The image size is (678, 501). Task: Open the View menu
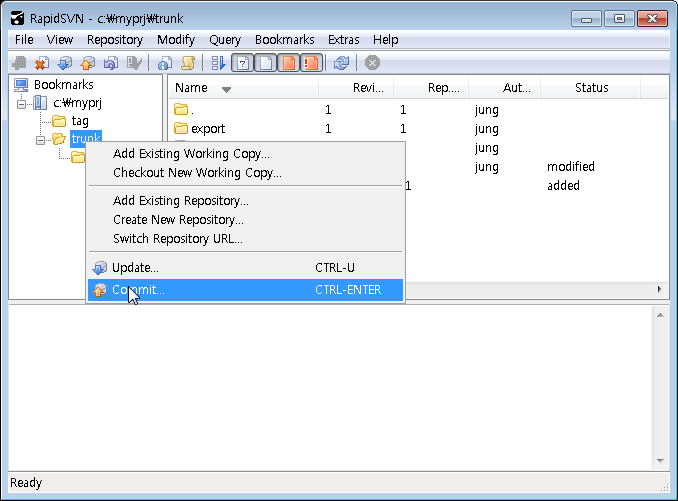(60, 40)
